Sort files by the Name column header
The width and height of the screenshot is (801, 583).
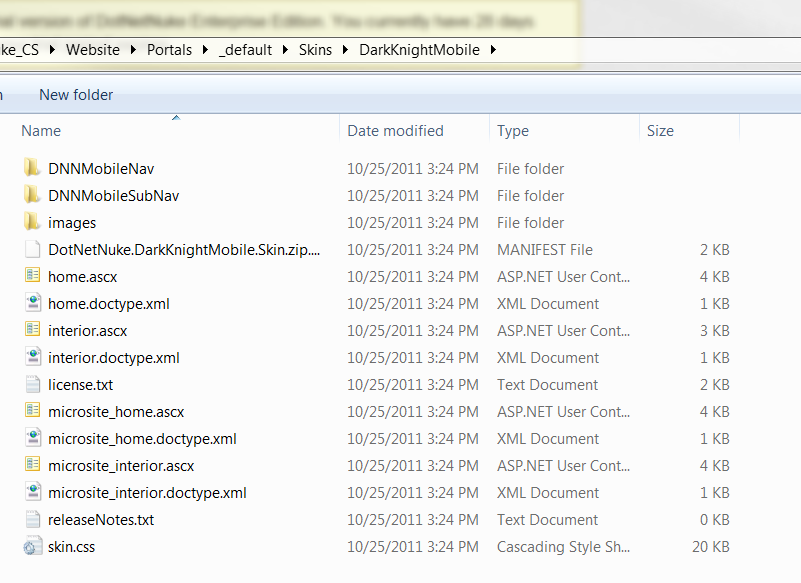click(41, 131)
